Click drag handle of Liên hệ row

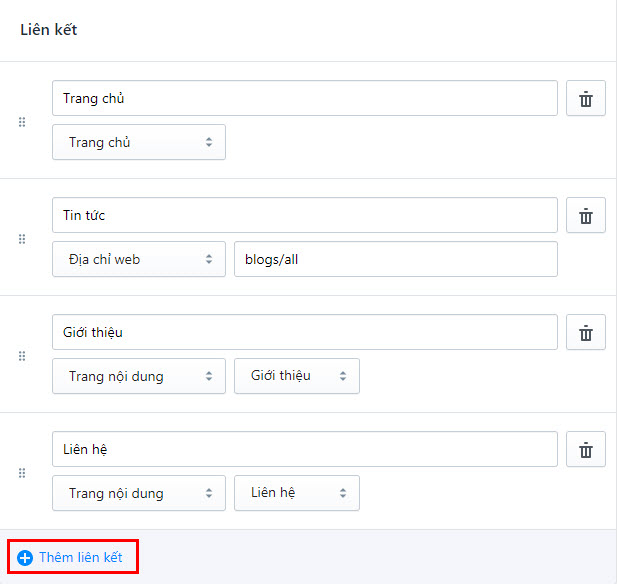tap(22, 473)
